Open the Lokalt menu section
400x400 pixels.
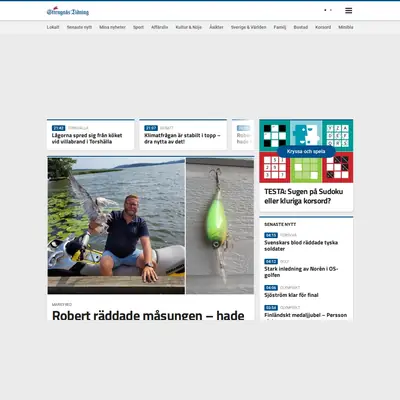click(53, 27)
